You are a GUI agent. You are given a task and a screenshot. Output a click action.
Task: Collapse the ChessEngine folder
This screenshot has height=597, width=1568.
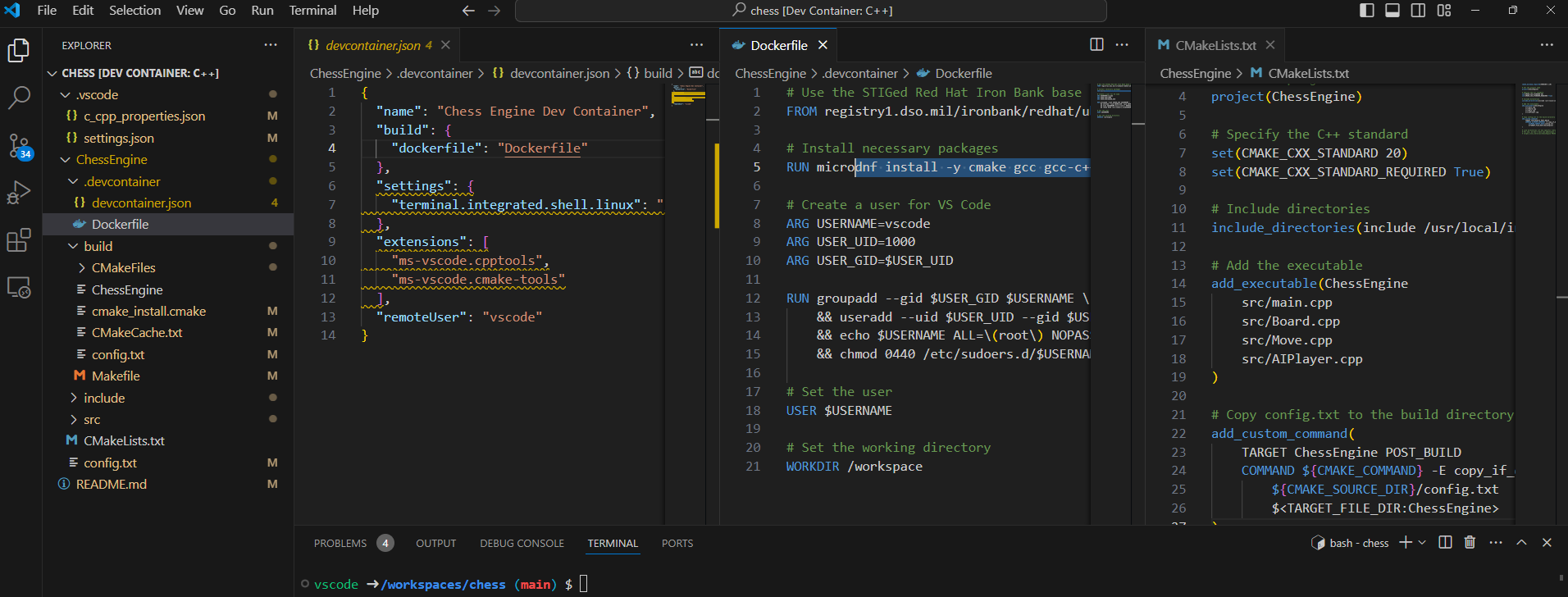(66, 159)
